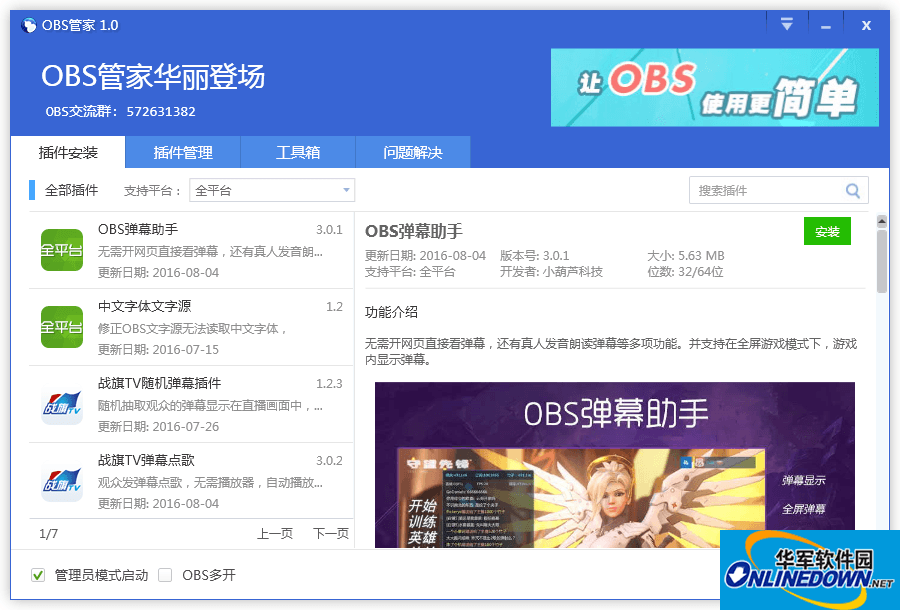The width and height of the screenshot is (900, 610).
Task: Click description 修正OBS文字源无法读取中文字体
Action: point(192,328)
